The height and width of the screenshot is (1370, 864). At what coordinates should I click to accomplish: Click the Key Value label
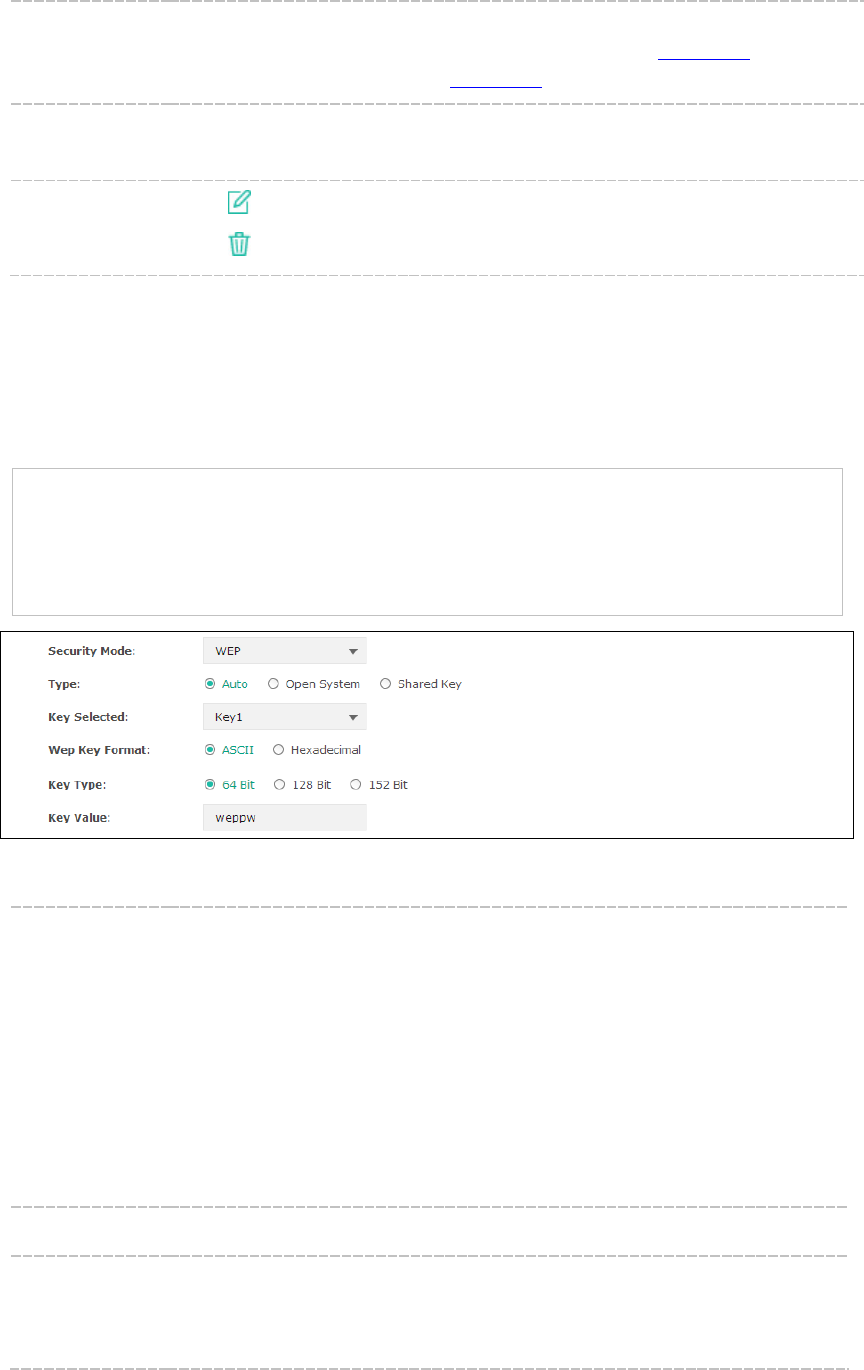click(79, 818)
